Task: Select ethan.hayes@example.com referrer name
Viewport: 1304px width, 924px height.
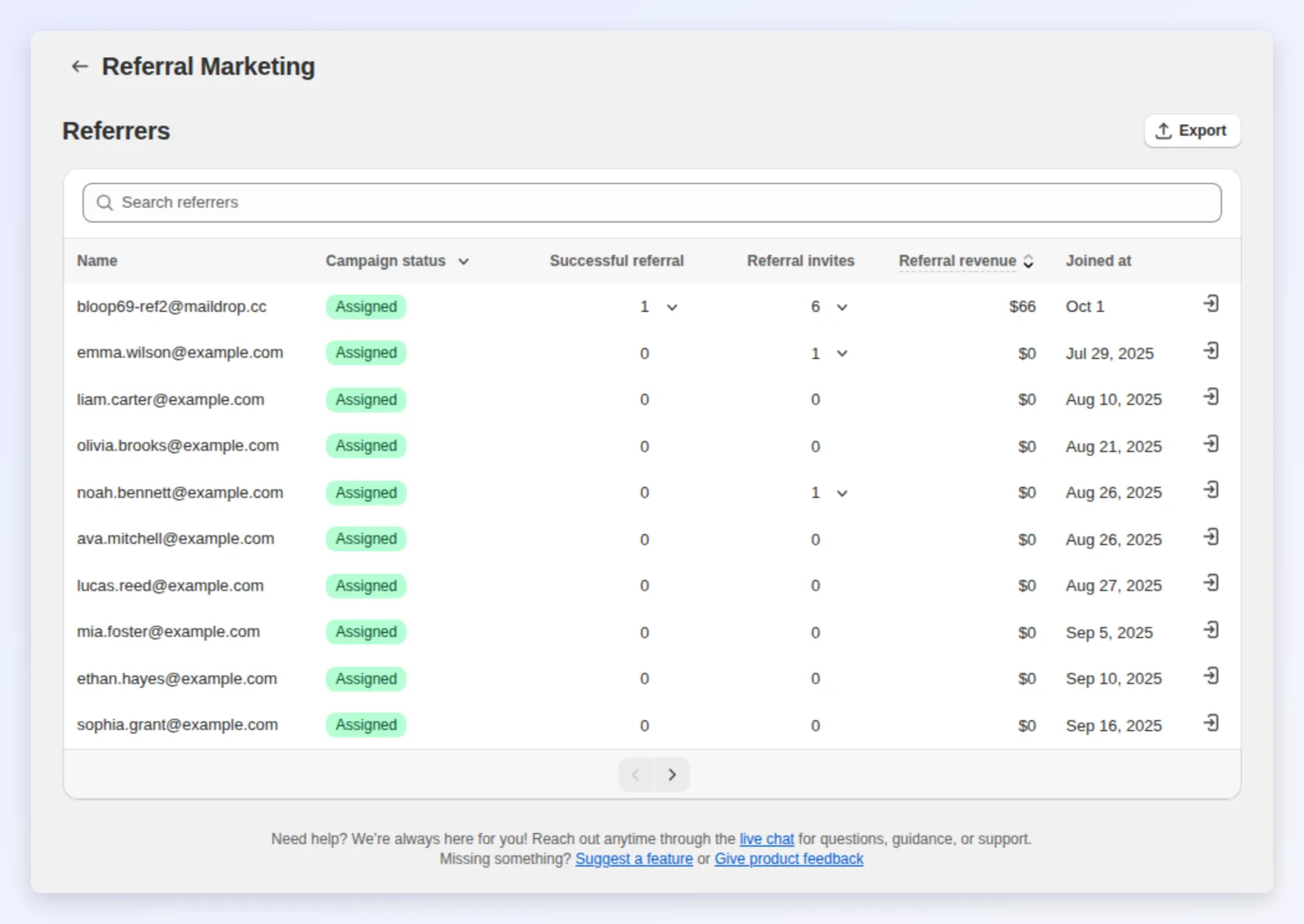Action: (177, 679)
